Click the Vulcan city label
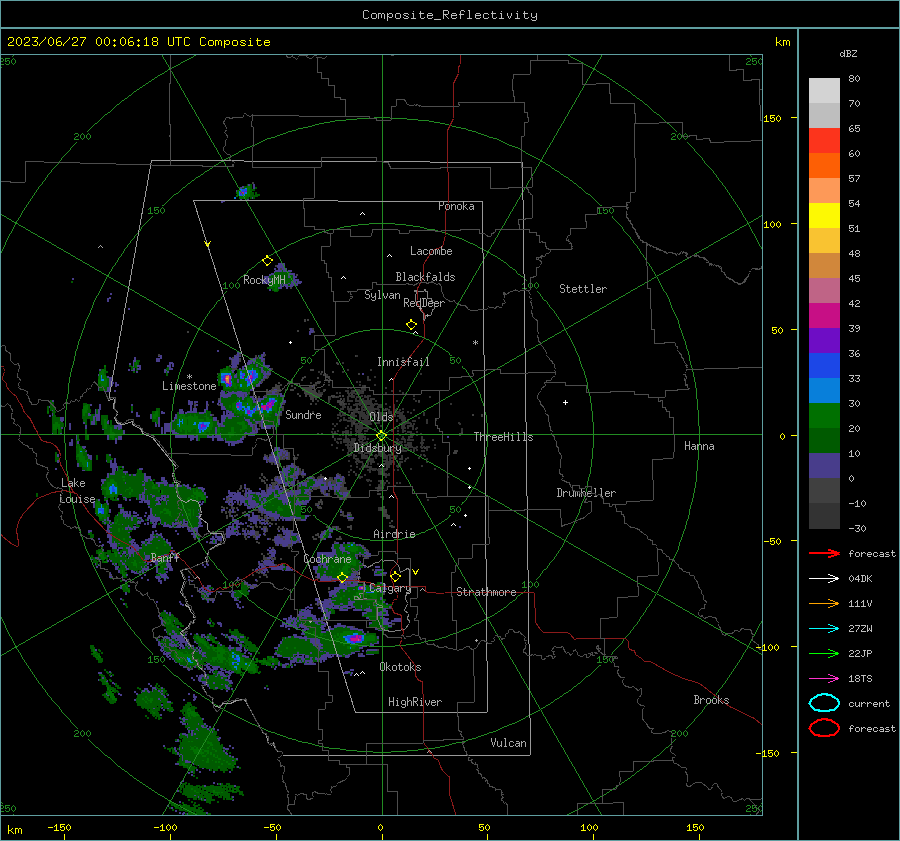This screenshot has height=841, width=900. point(509,743)
